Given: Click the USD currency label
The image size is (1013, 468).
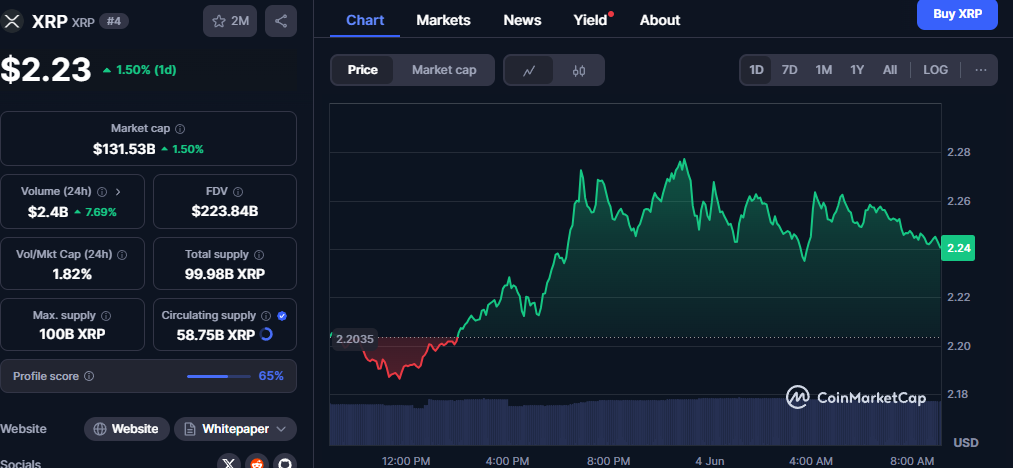Looking at the screenshot, I should tap(966, 443).
